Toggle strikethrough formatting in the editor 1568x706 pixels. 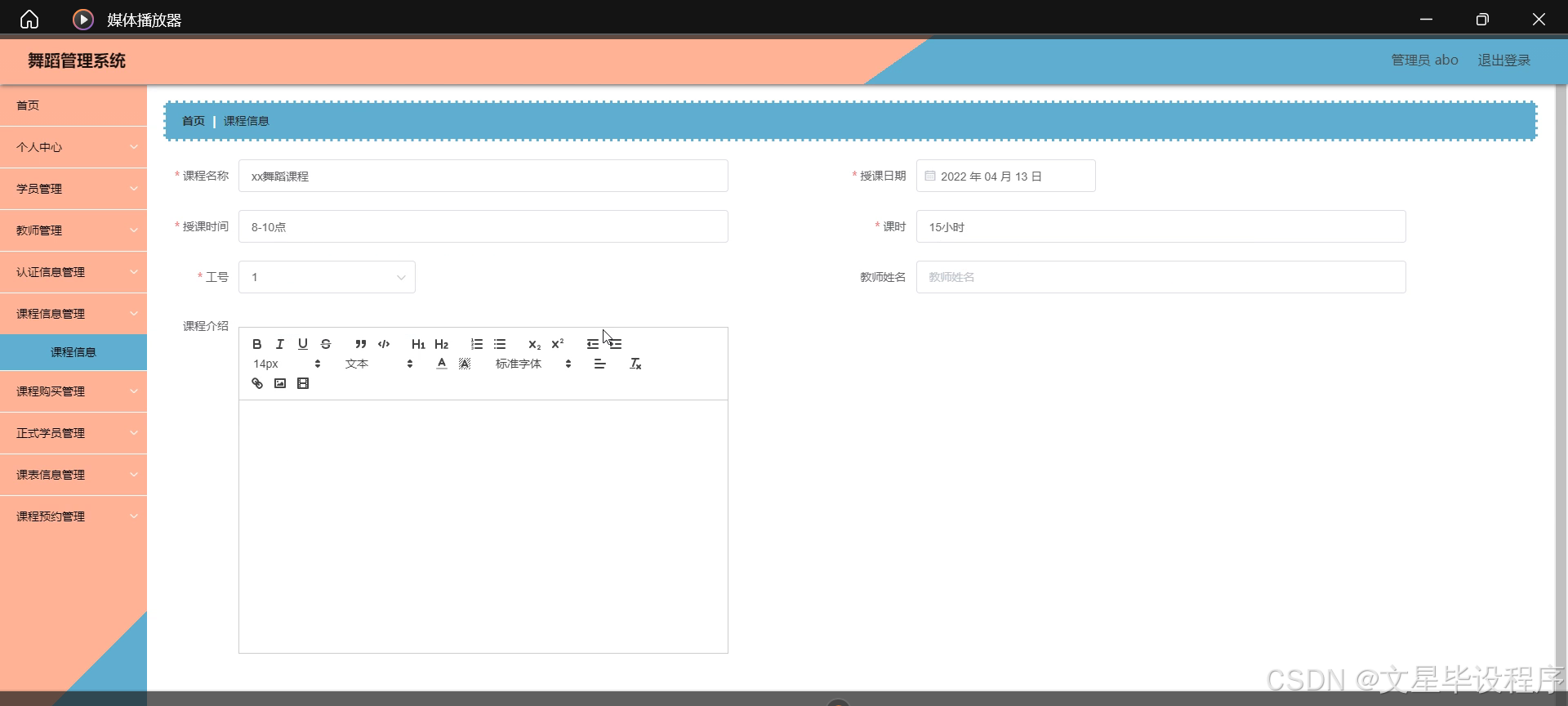[x=326, y=344]
